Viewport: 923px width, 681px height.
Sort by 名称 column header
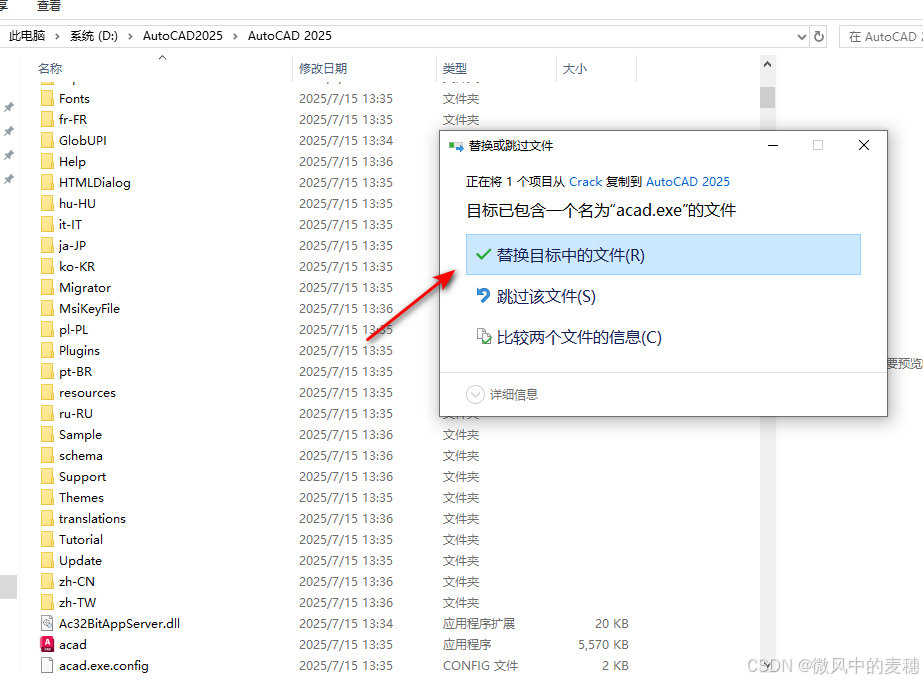coord(49,68)
